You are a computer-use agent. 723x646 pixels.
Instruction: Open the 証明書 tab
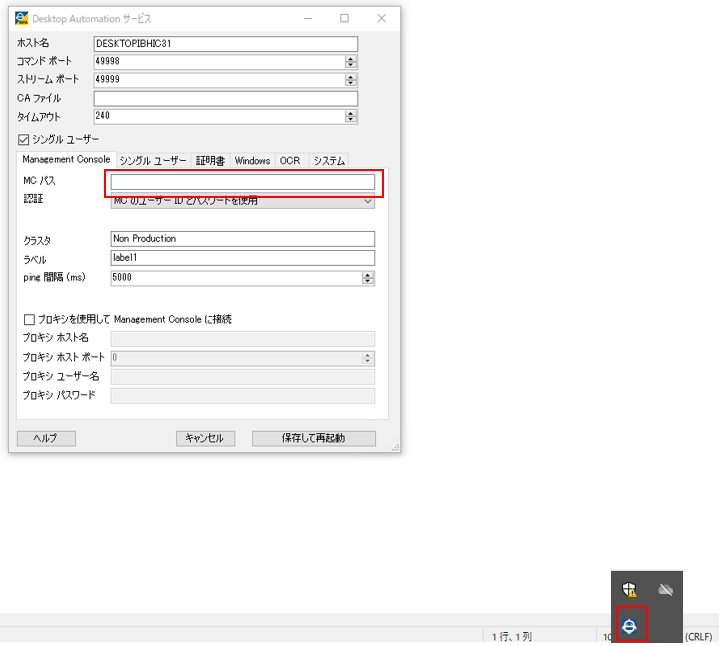pos(210,160)
